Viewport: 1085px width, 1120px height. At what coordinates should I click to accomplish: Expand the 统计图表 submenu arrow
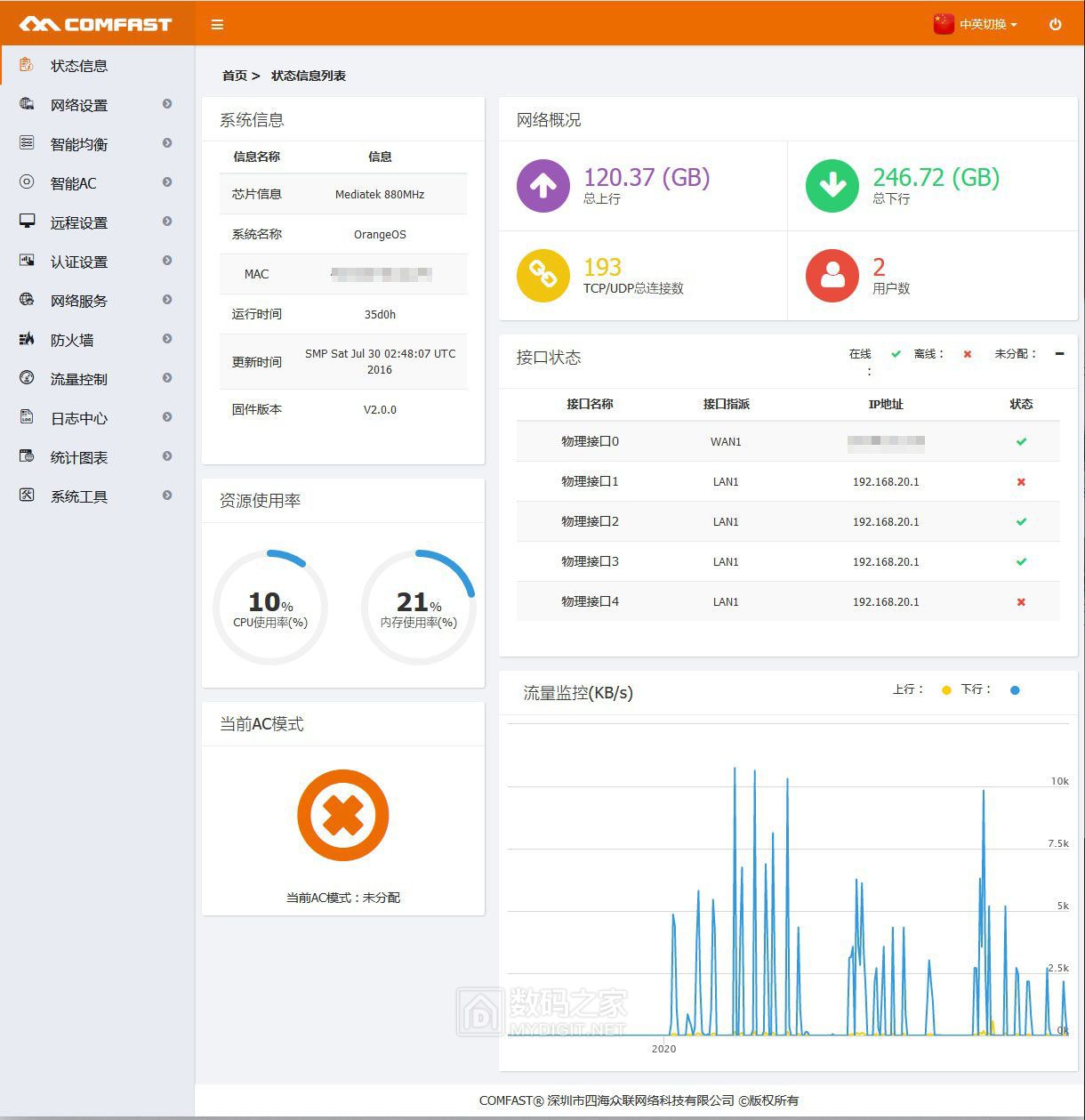pos(167,456)
